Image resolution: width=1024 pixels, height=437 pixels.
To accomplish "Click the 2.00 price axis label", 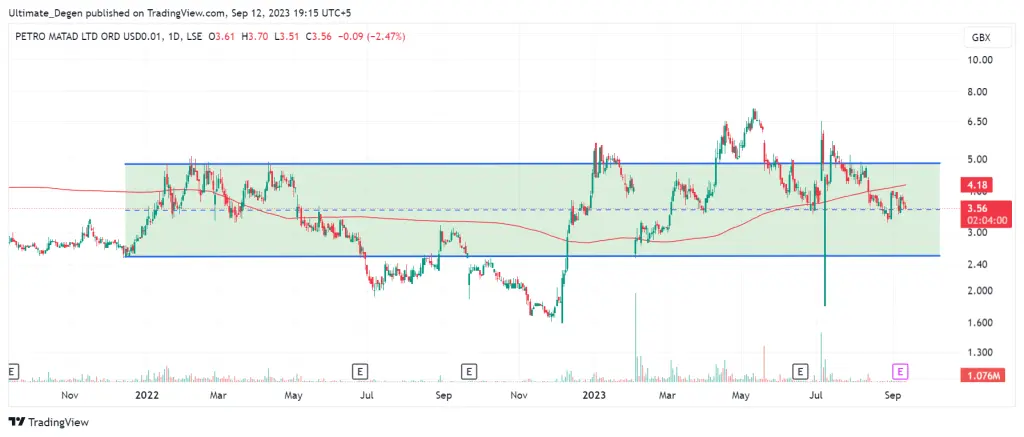I will coord(982,290).
